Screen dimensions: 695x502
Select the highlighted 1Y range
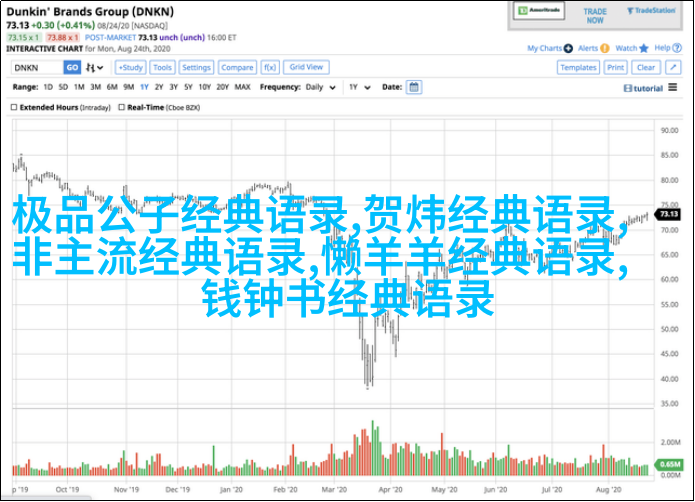click(x=144, y=87)
